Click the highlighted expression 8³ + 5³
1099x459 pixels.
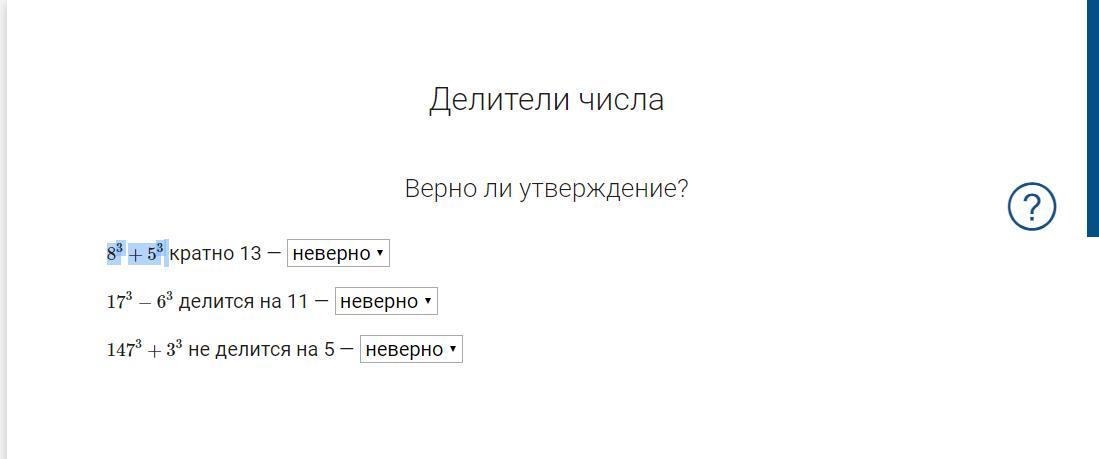(x=137, y=253)
